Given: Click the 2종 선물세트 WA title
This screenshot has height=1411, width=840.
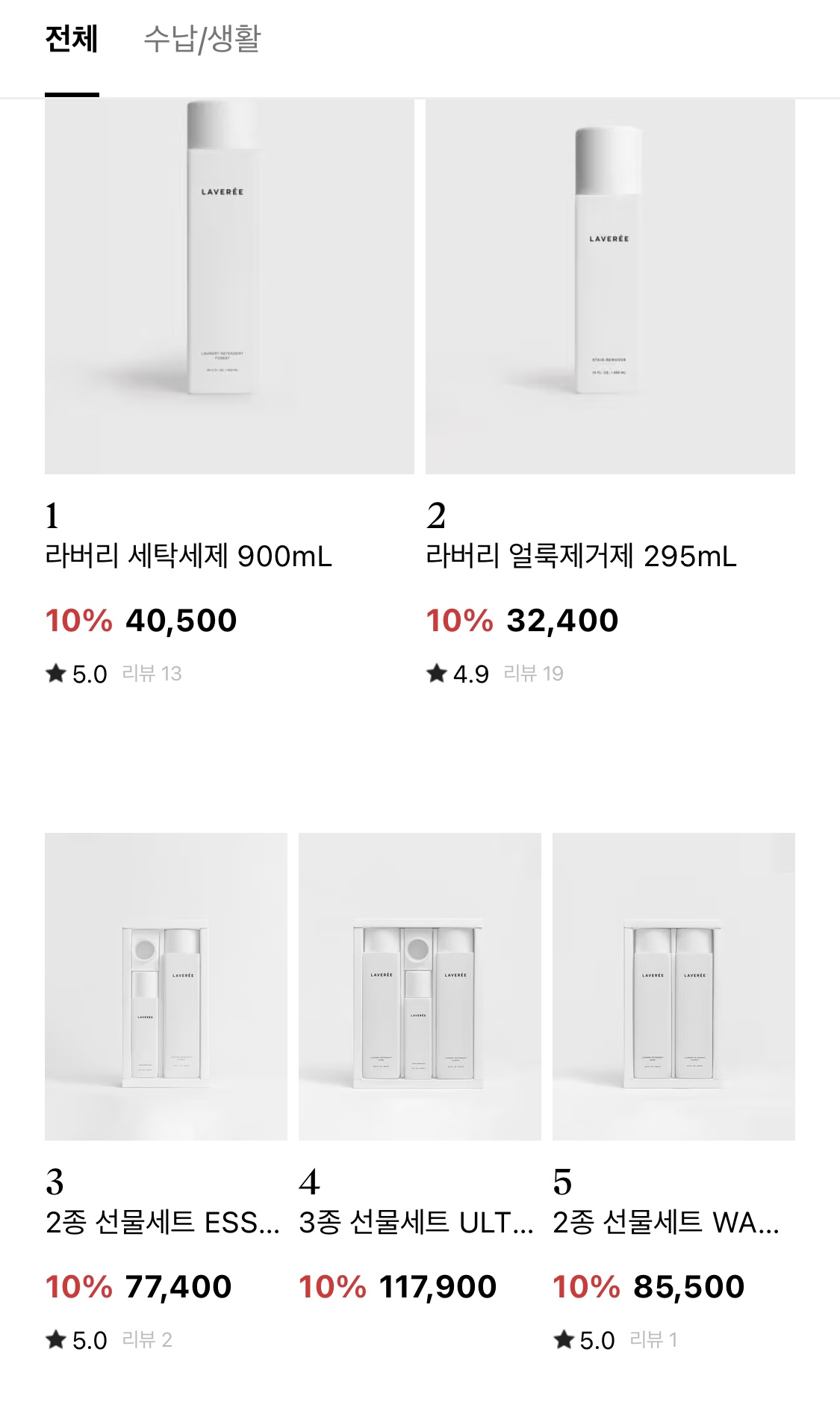Looking at the screenshot, I should 665,1223.
